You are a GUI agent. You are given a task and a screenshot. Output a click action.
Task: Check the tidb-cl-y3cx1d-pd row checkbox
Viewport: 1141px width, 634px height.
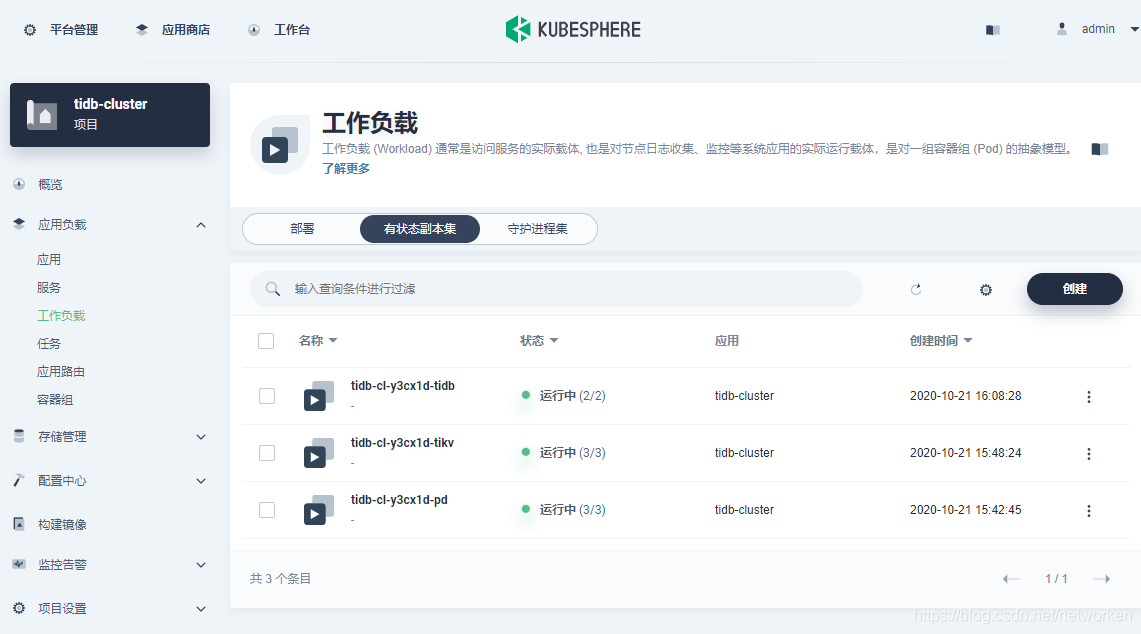pyautogui.click(x=266, y=510)
